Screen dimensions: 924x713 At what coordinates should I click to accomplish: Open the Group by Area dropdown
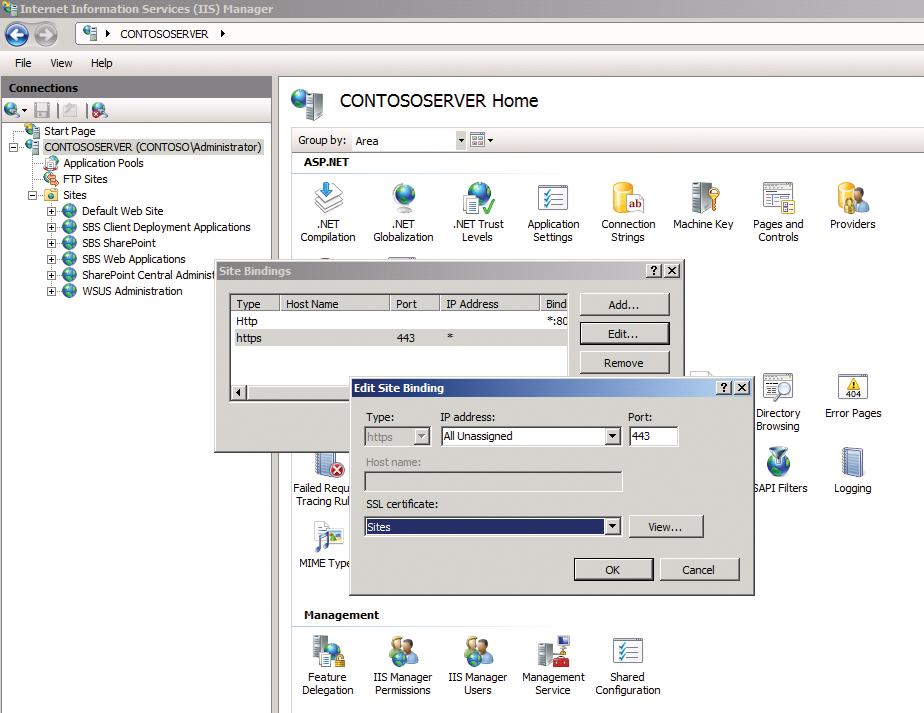(461, 141)
